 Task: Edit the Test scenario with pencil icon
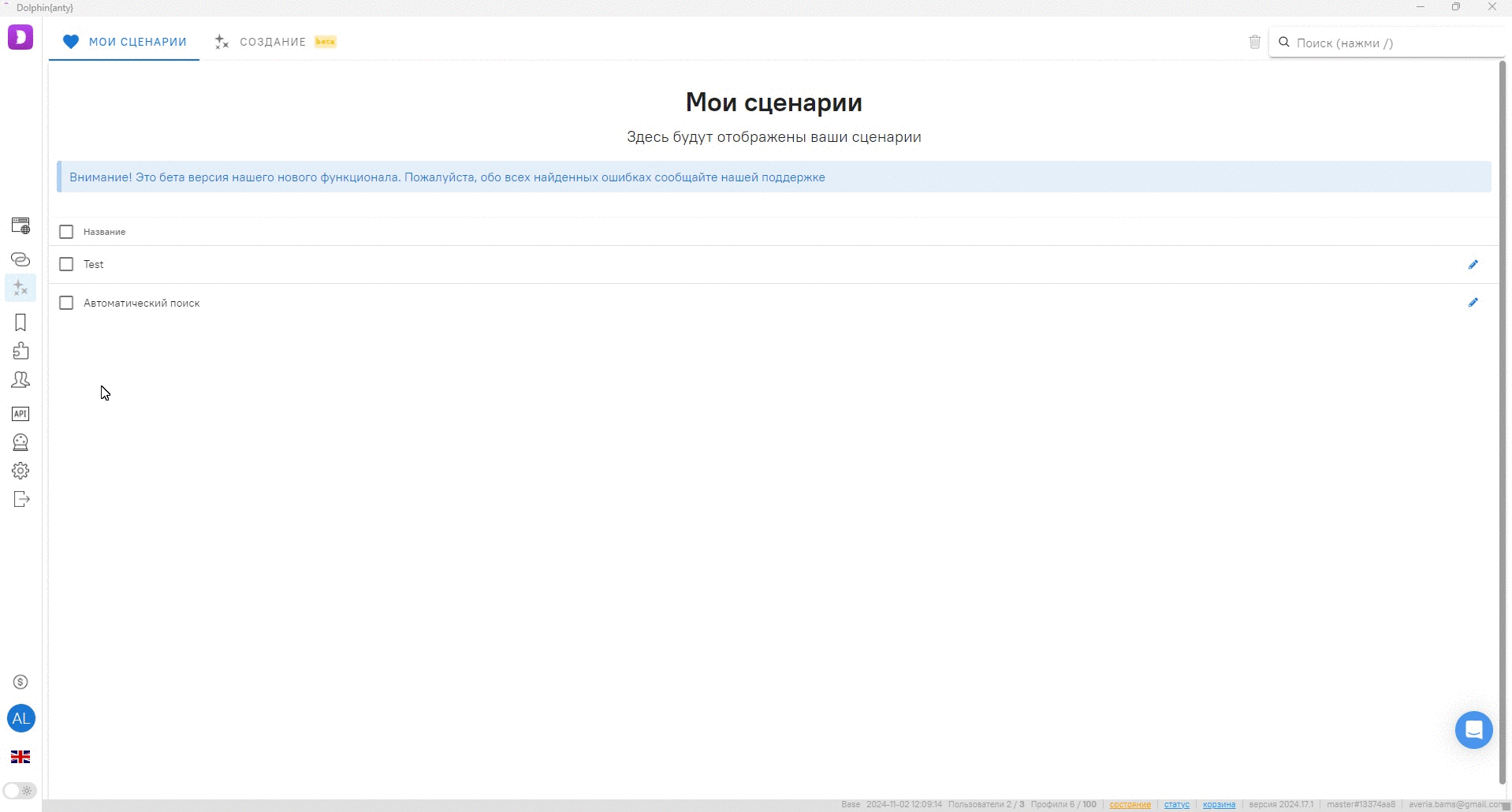click(x=1473, y=265)
